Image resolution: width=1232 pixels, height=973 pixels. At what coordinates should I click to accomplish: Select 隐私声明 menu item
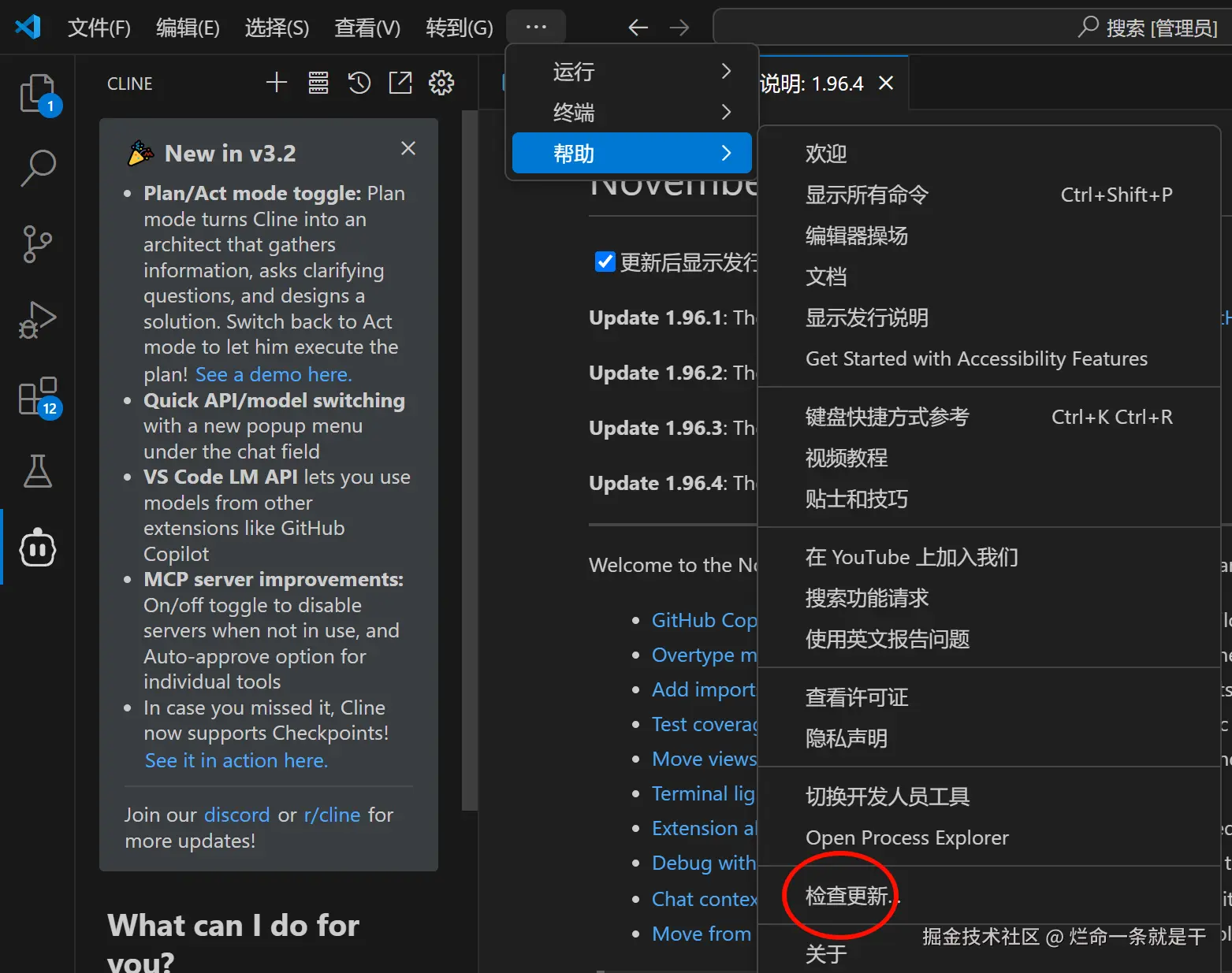(989, 738)
